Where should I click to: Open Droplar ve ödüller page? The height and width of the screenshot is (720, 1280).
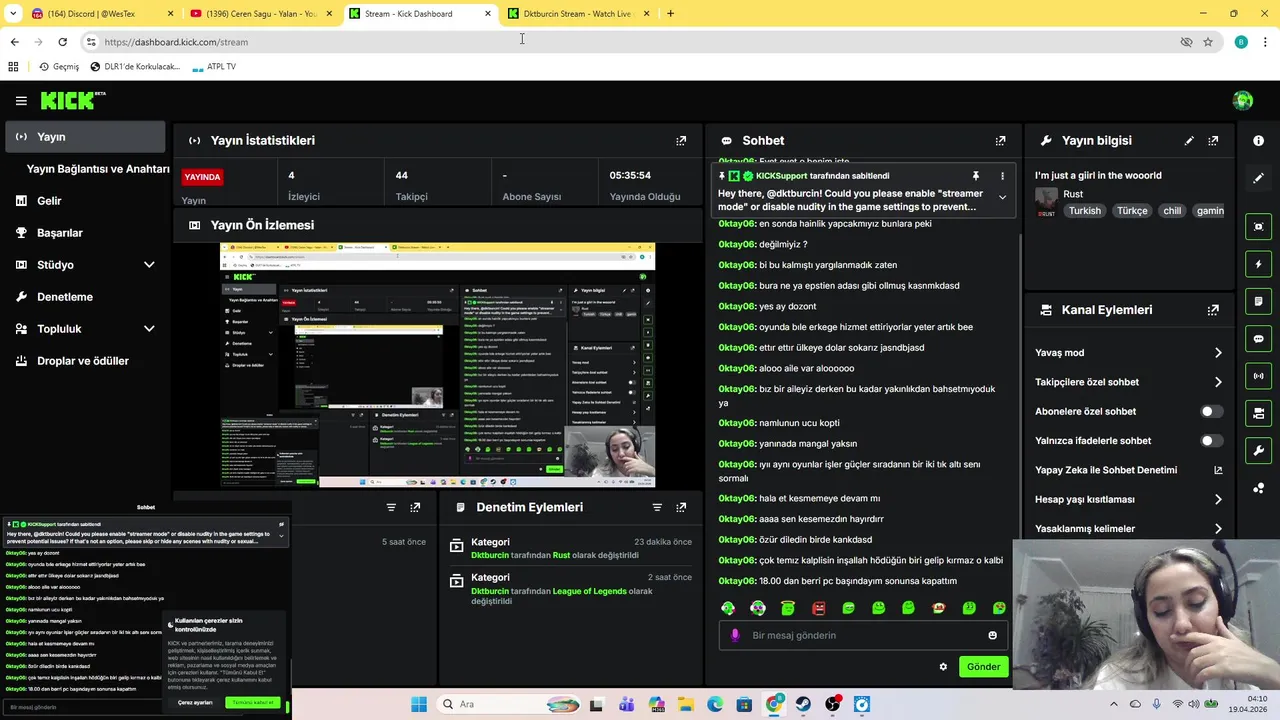click(x=85, y=361)
